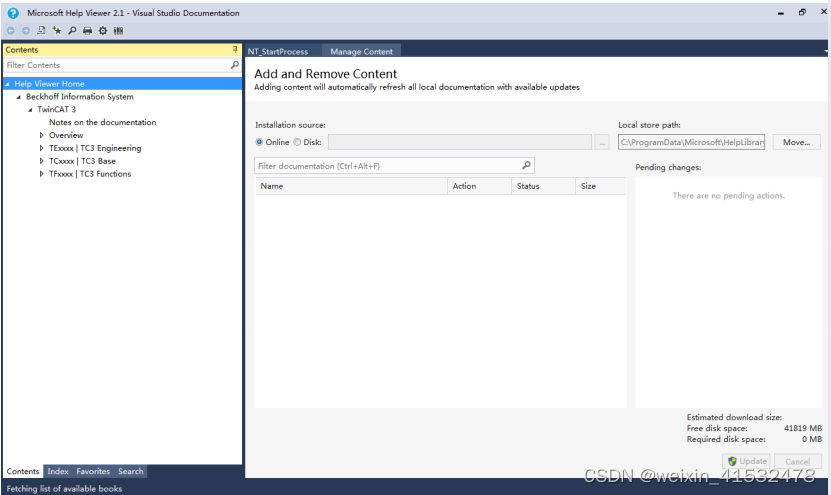Click the blue help question-mark icon

[13, 13]
